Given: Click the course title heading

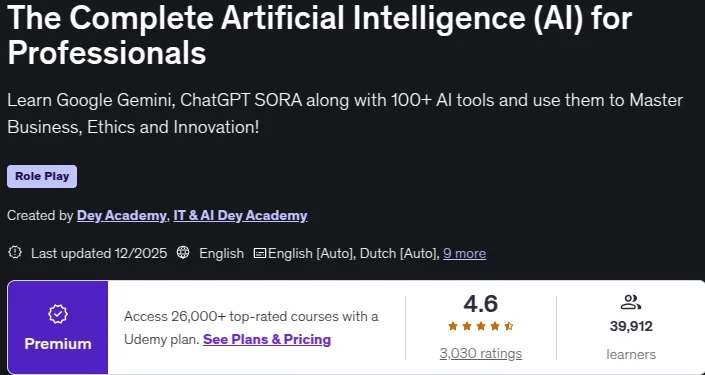Looking at the screenshot, I should (320, 35).
